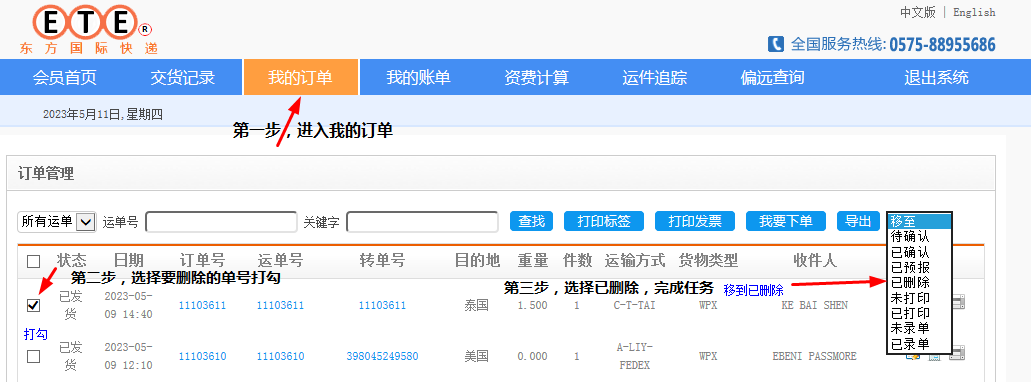Screen dimensions: 1031x382
Task: Go to 会员首页 tab
Action: (x=64, y=78)
